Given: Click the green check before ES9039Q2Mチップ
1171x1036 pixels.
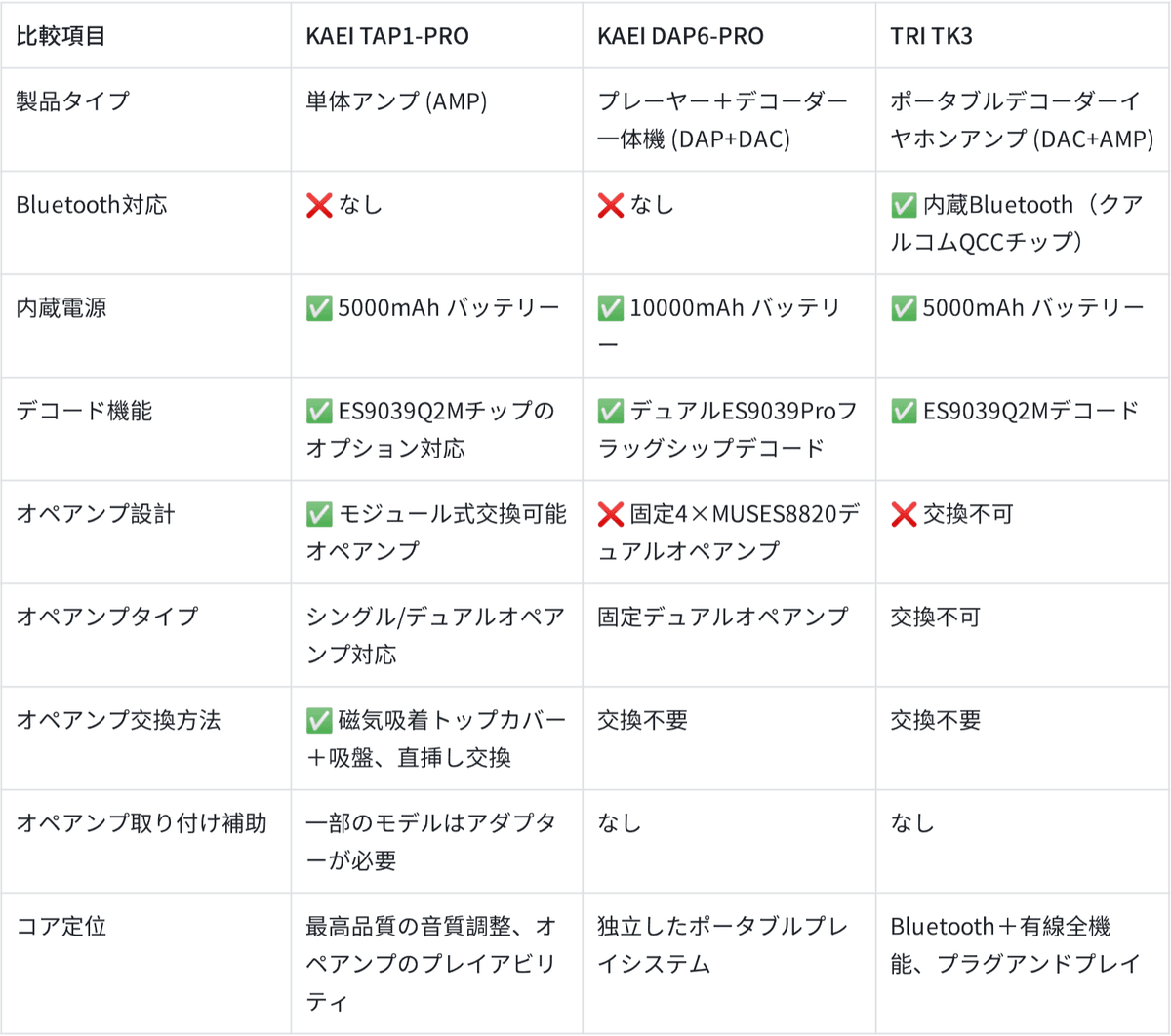Looking at the screenshot, I should (x=319, y=411).
